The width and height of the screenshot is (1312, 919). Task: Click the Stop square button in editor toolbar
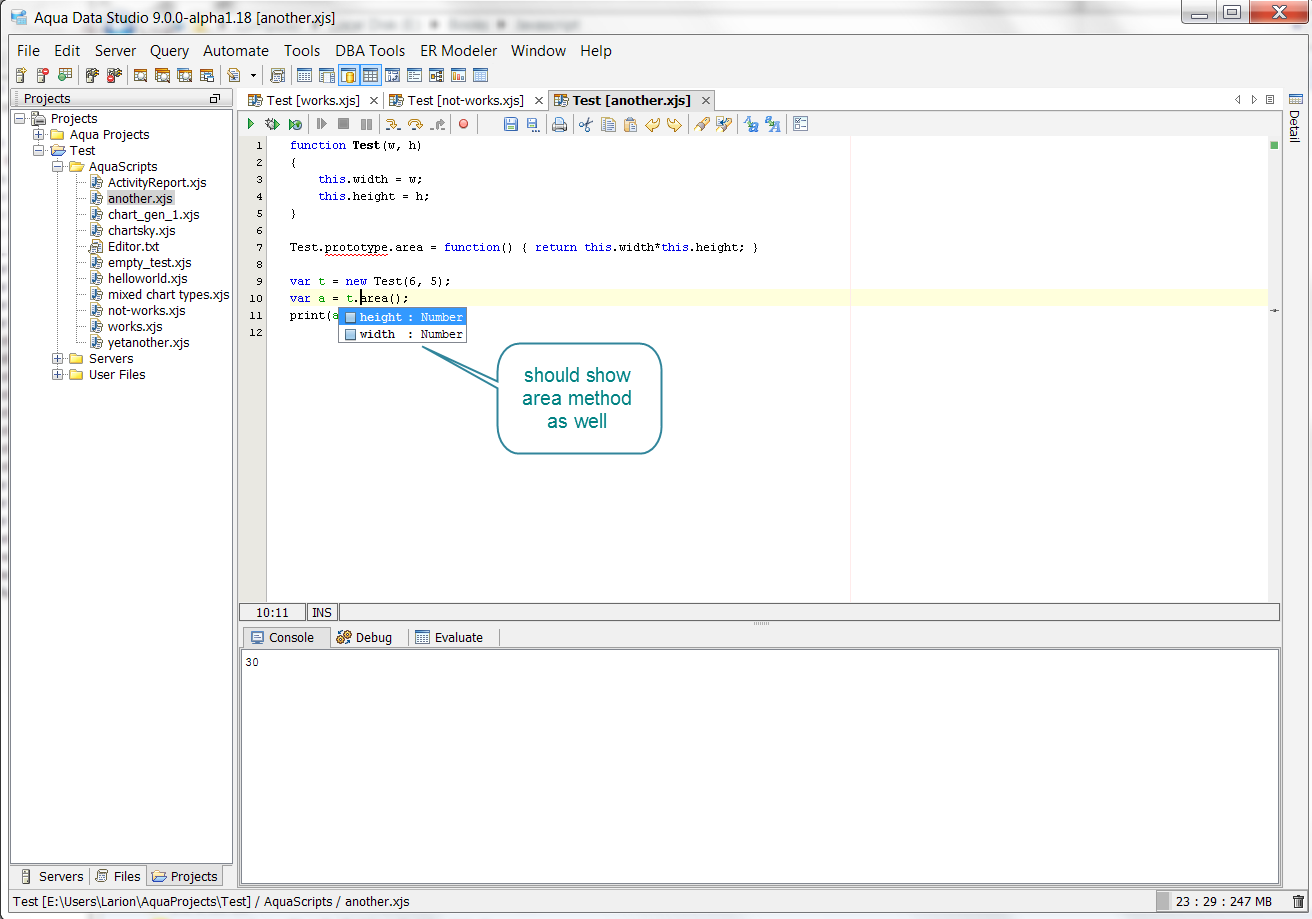(x=344, y=124)
